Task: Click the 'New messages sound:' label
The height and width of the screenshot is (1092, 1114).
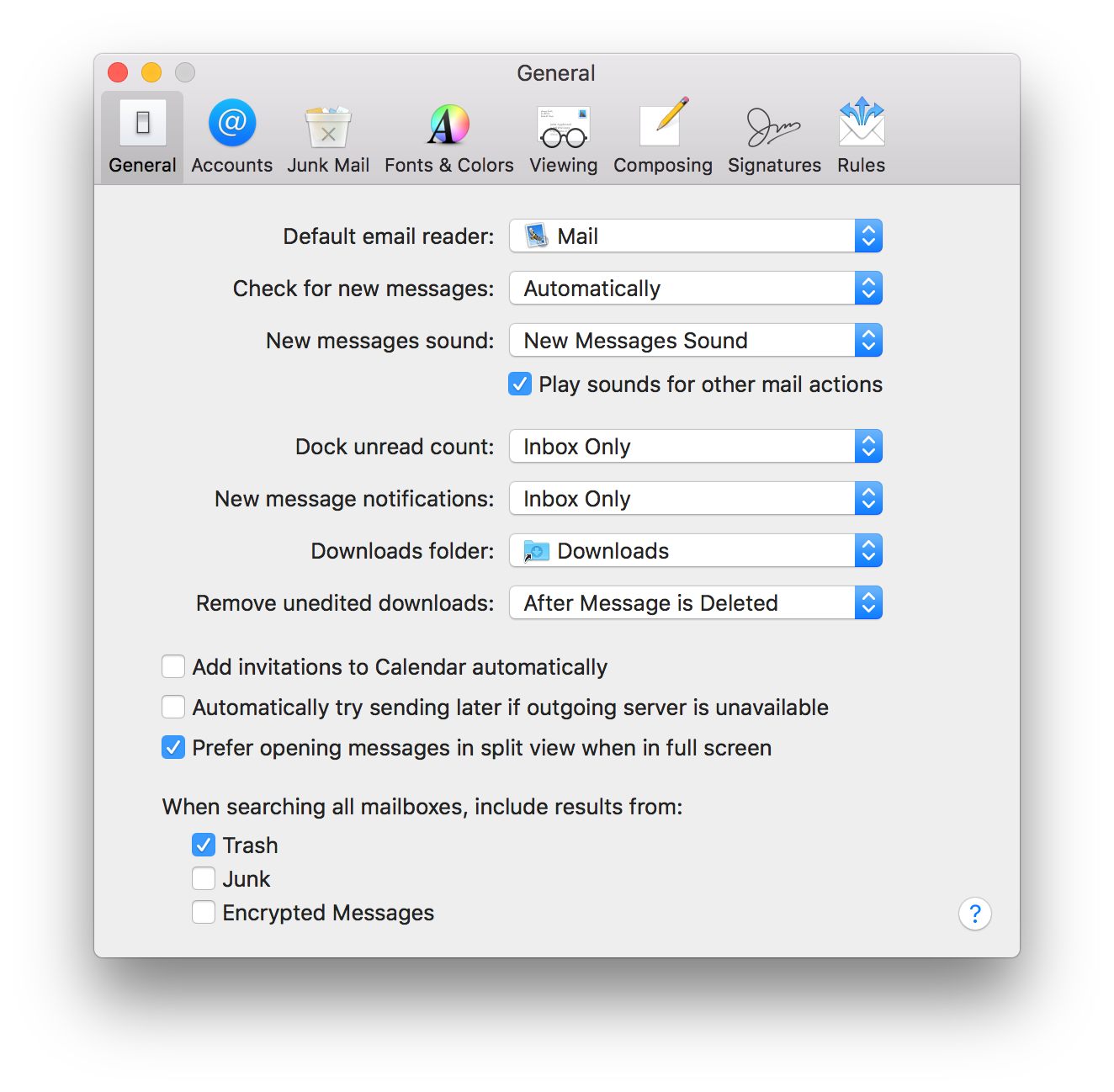Action: [380, 341]
